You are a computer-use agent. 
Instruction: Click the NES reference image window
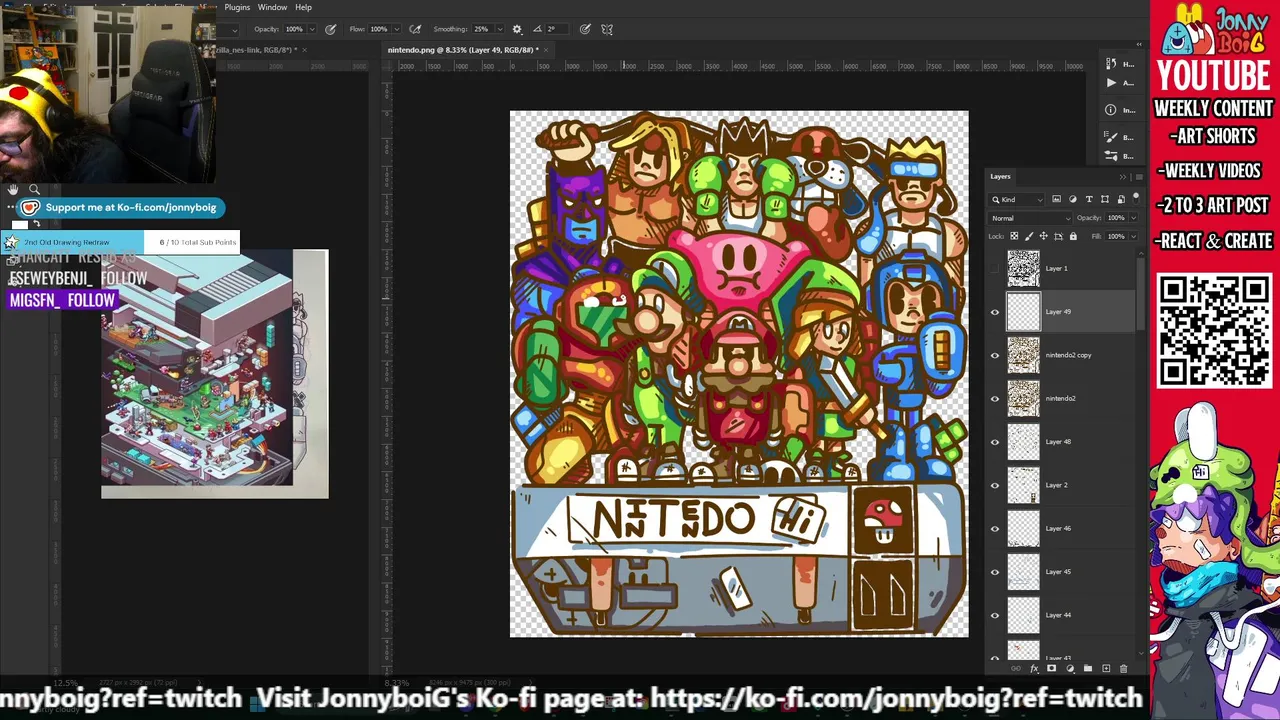214,374
